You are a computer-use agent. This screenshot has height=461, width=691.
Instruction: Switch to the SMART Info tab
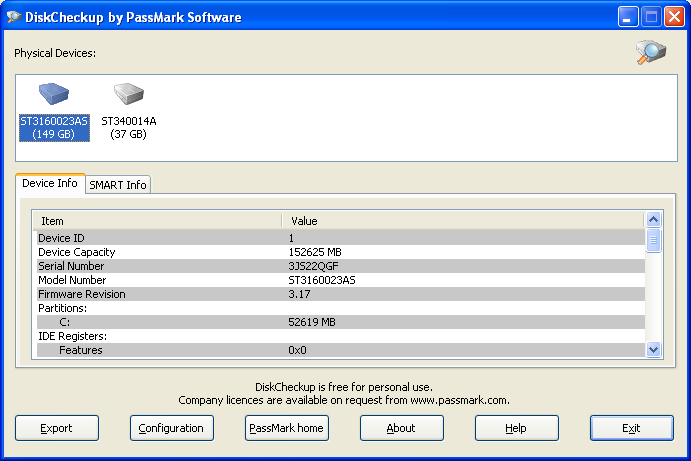coord(118,185)
